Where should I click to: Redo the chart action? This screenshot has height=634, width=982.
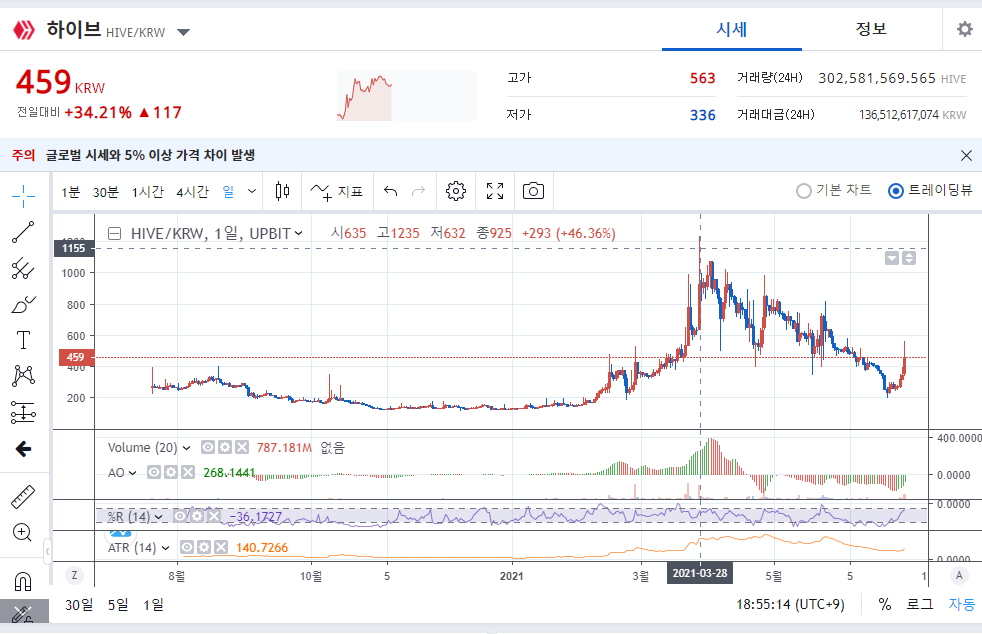coord(418,191)
